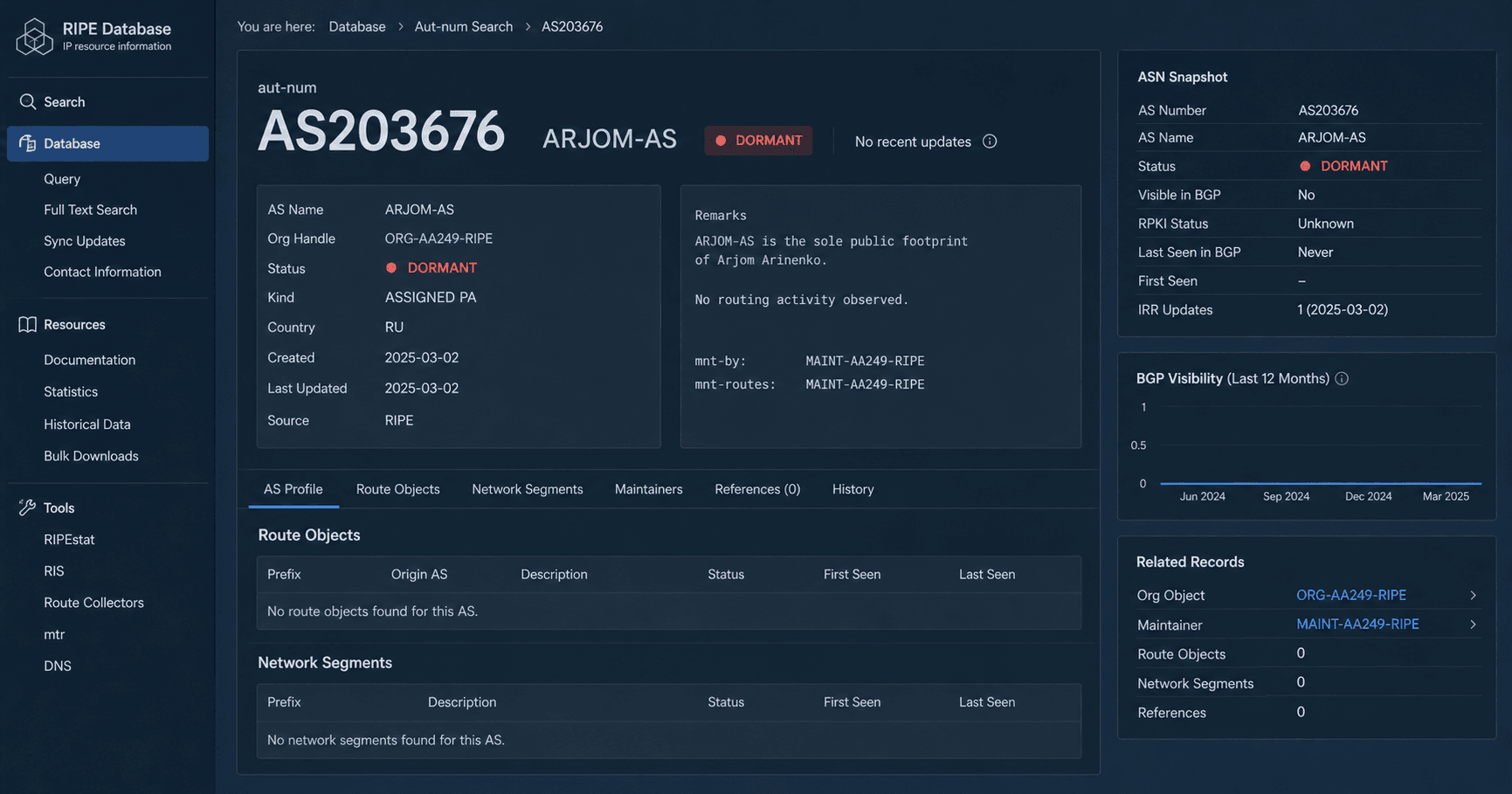Click info icon next to No recent updates
This screenshot has height=794, width=1512.
(x=990, y=142)
